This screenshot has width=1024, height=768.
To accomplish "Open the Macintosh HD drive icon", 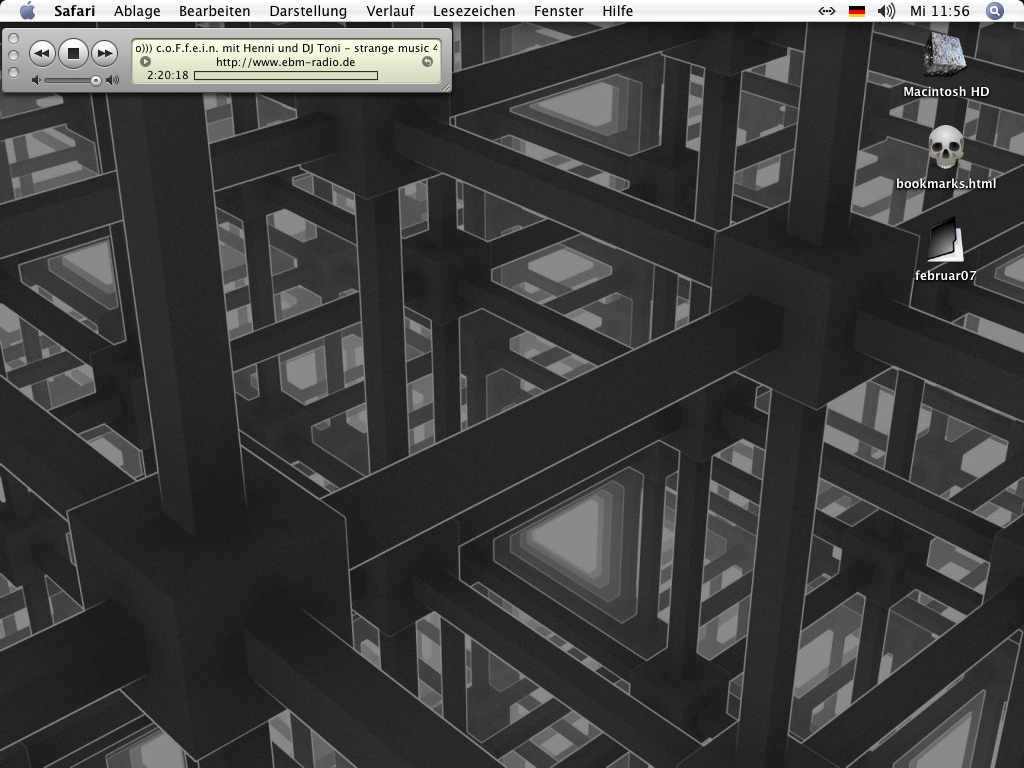I will coord(945,55).
